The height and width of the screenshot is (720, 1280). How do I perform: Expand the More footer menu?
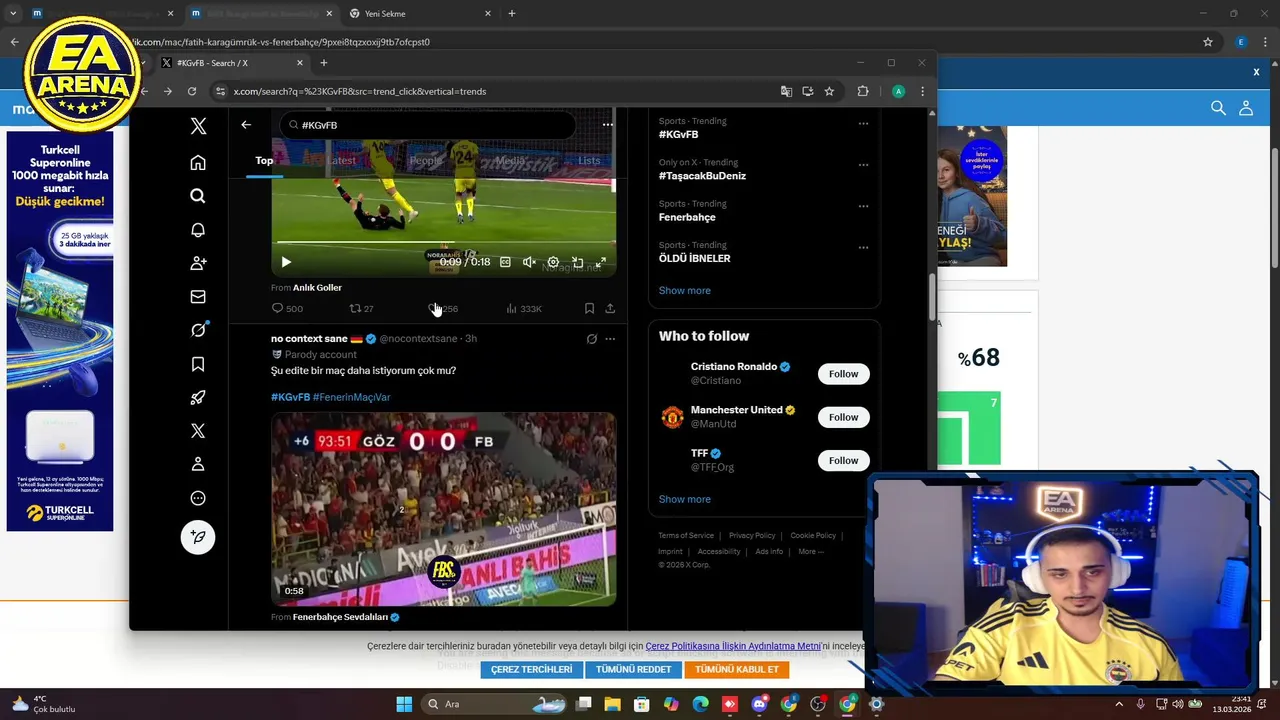811,551
